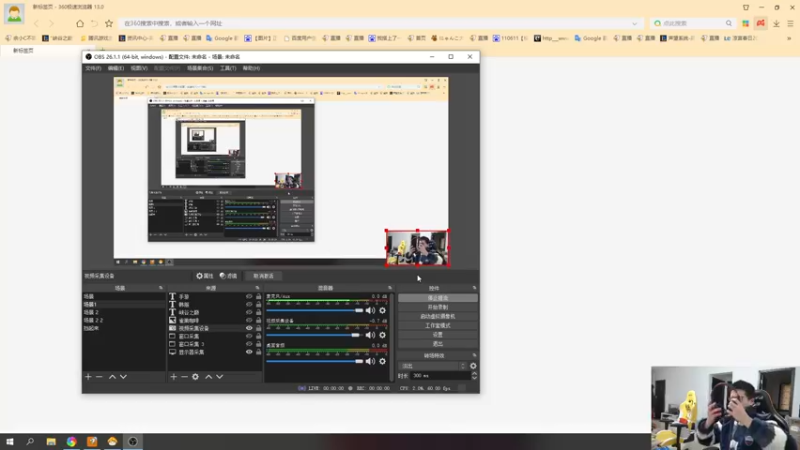Open 麦克风/Aux audio settings gear
Image resolution: width=800 pixels, height=450 pixels.
[x=383, y=310]
